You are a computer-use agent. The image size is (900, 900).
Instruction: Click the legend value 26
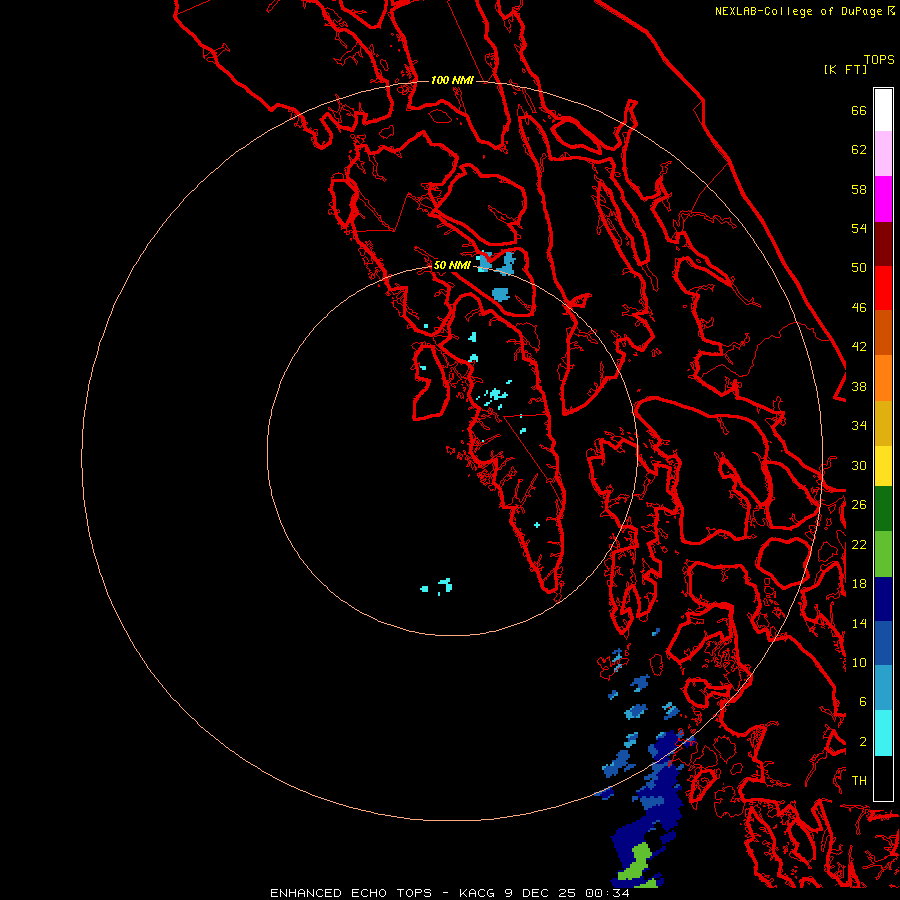coord(859,505)
